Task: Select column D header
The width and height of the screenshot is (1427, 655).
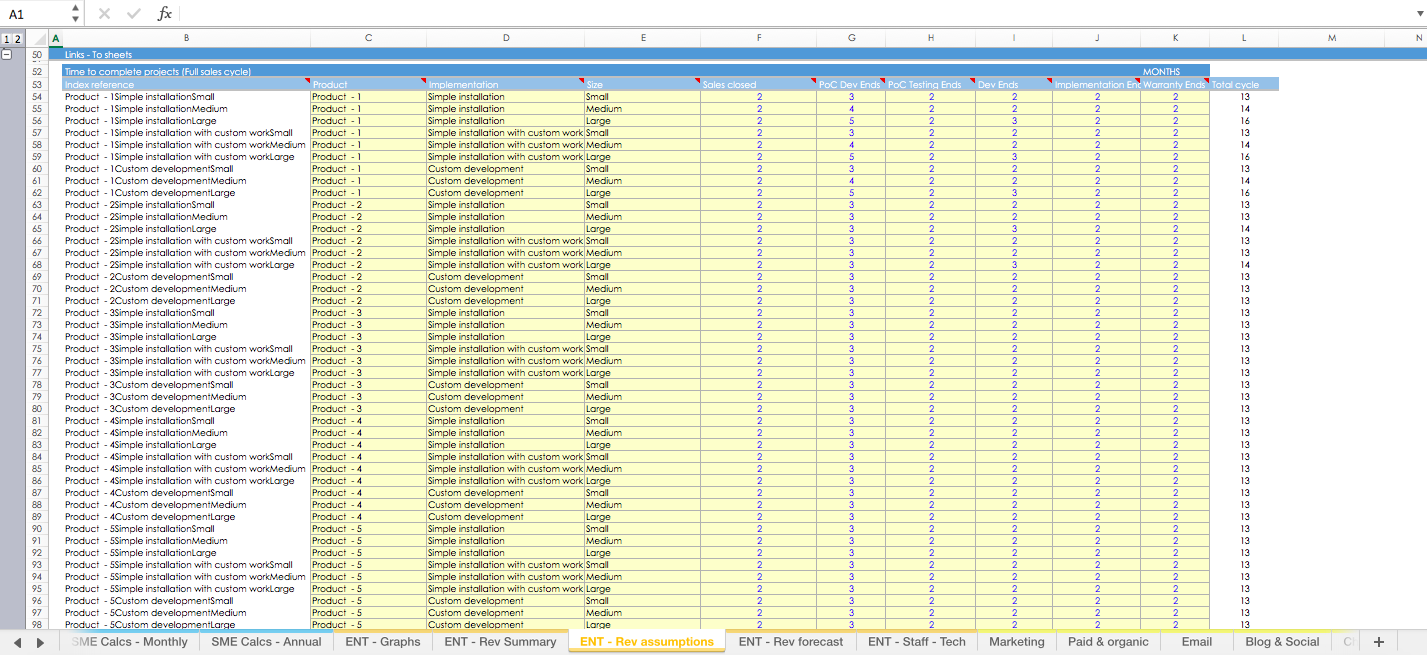Action: [505, 38]
